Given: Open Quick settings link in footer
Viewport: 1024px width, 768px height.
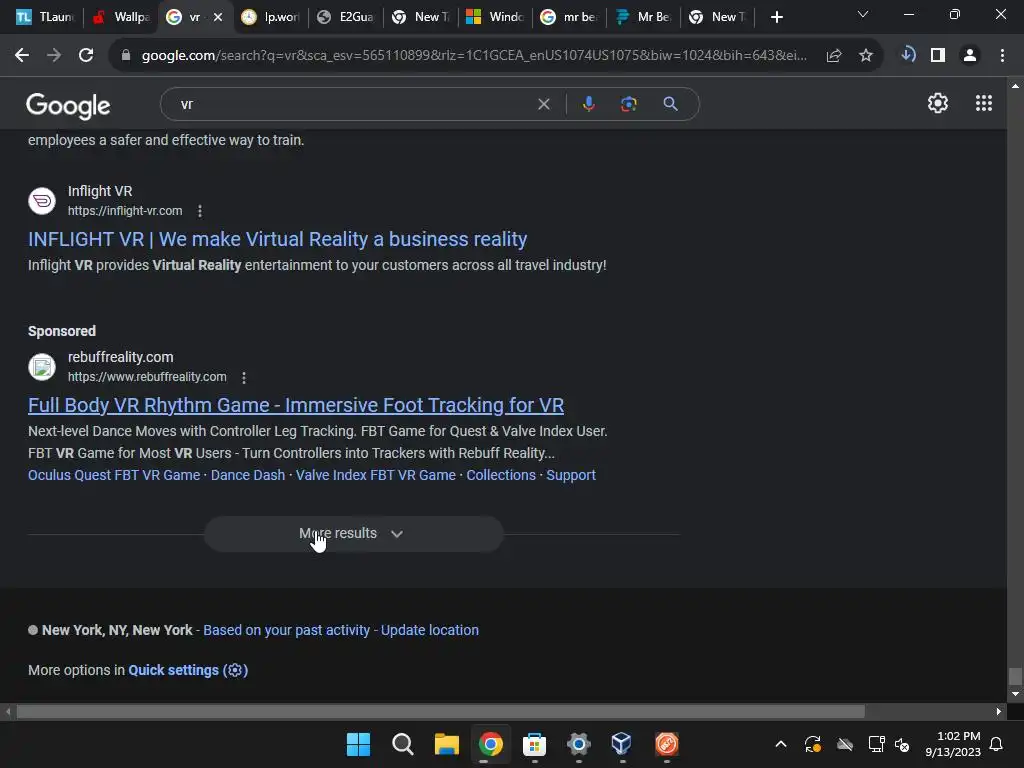Looking at the screenshot, I should [188, 670].
